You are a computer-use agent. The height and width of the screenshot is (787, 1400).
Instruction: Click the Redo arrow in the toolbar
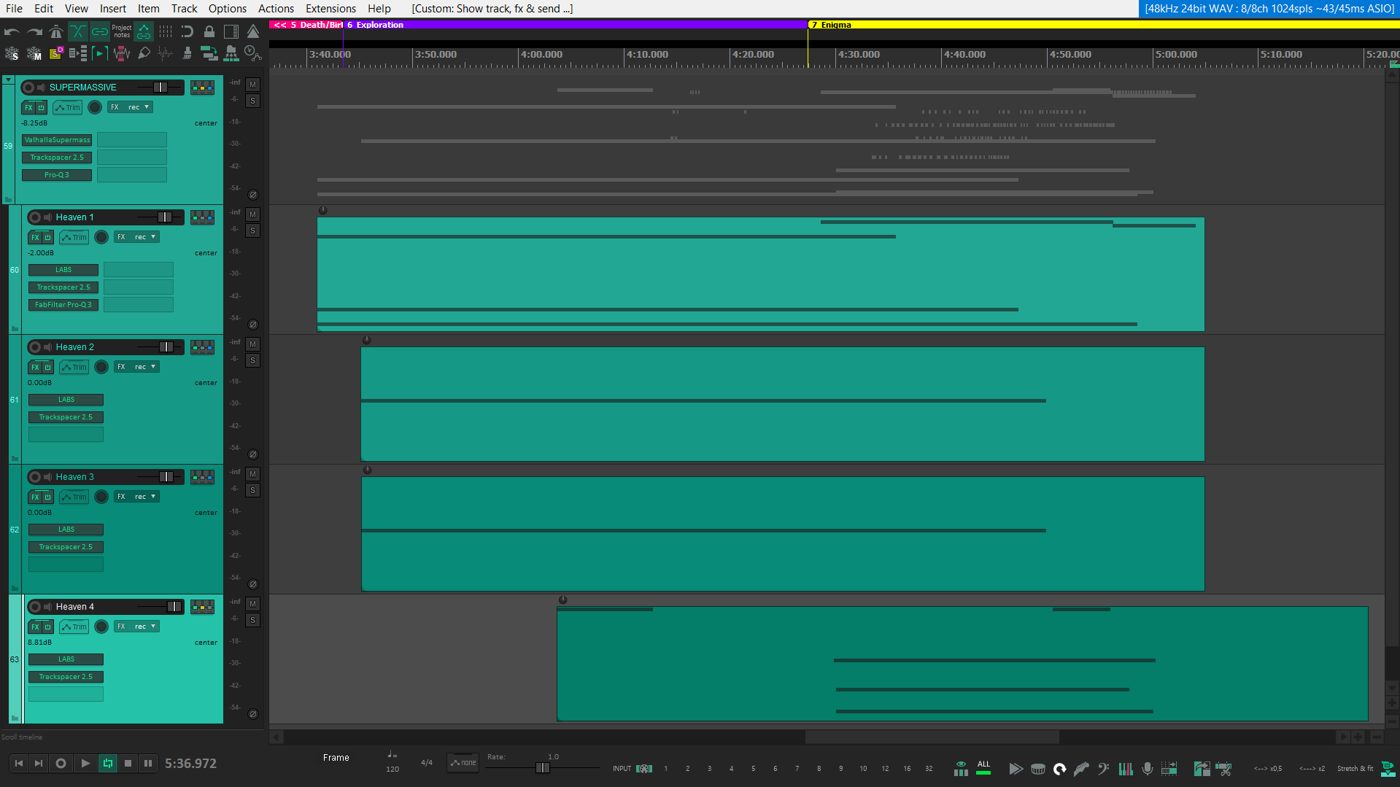click(34, 32)
